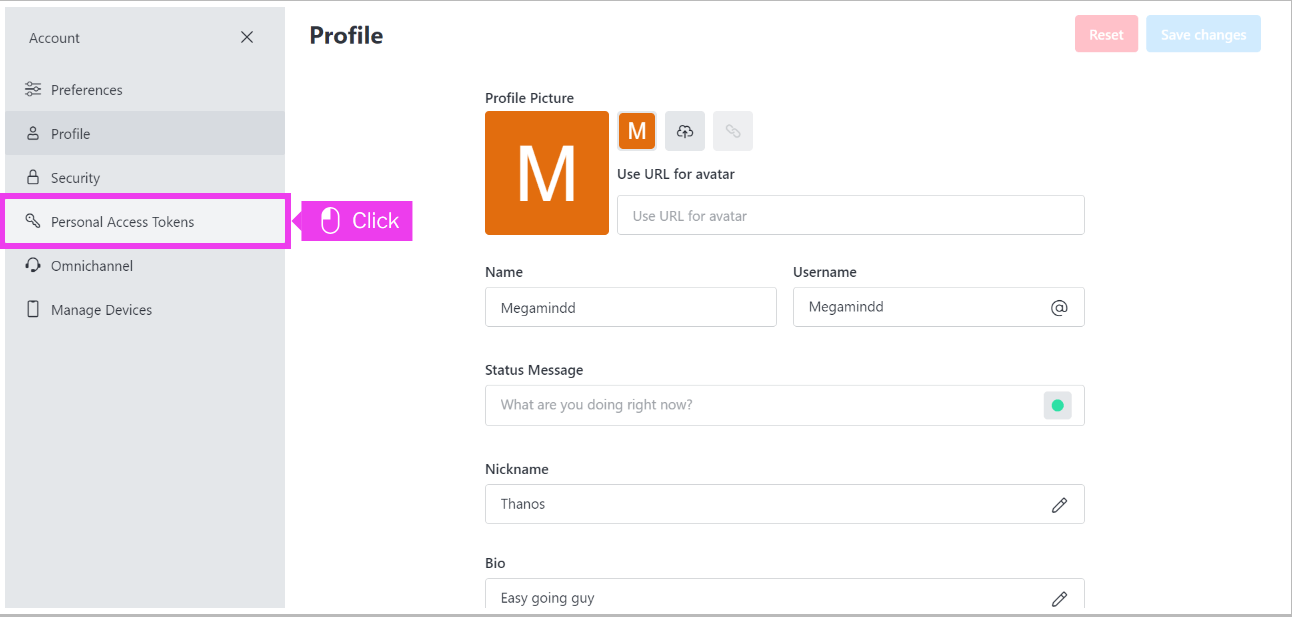Click the Profile Picture label
Viewport: 1292px width, 617px height.
pyautogui.click(x=529, y=98)
